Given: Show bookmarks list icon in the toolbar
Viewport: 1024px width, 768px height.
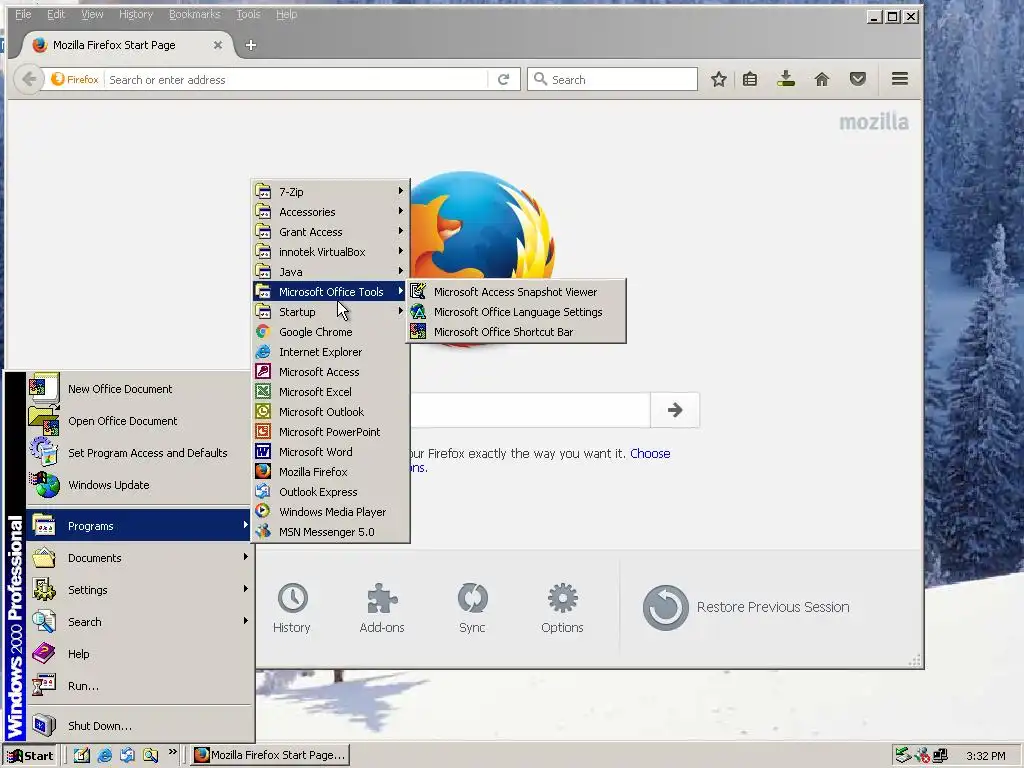Looking at the screenshot, I should click(x=750, y=80).
